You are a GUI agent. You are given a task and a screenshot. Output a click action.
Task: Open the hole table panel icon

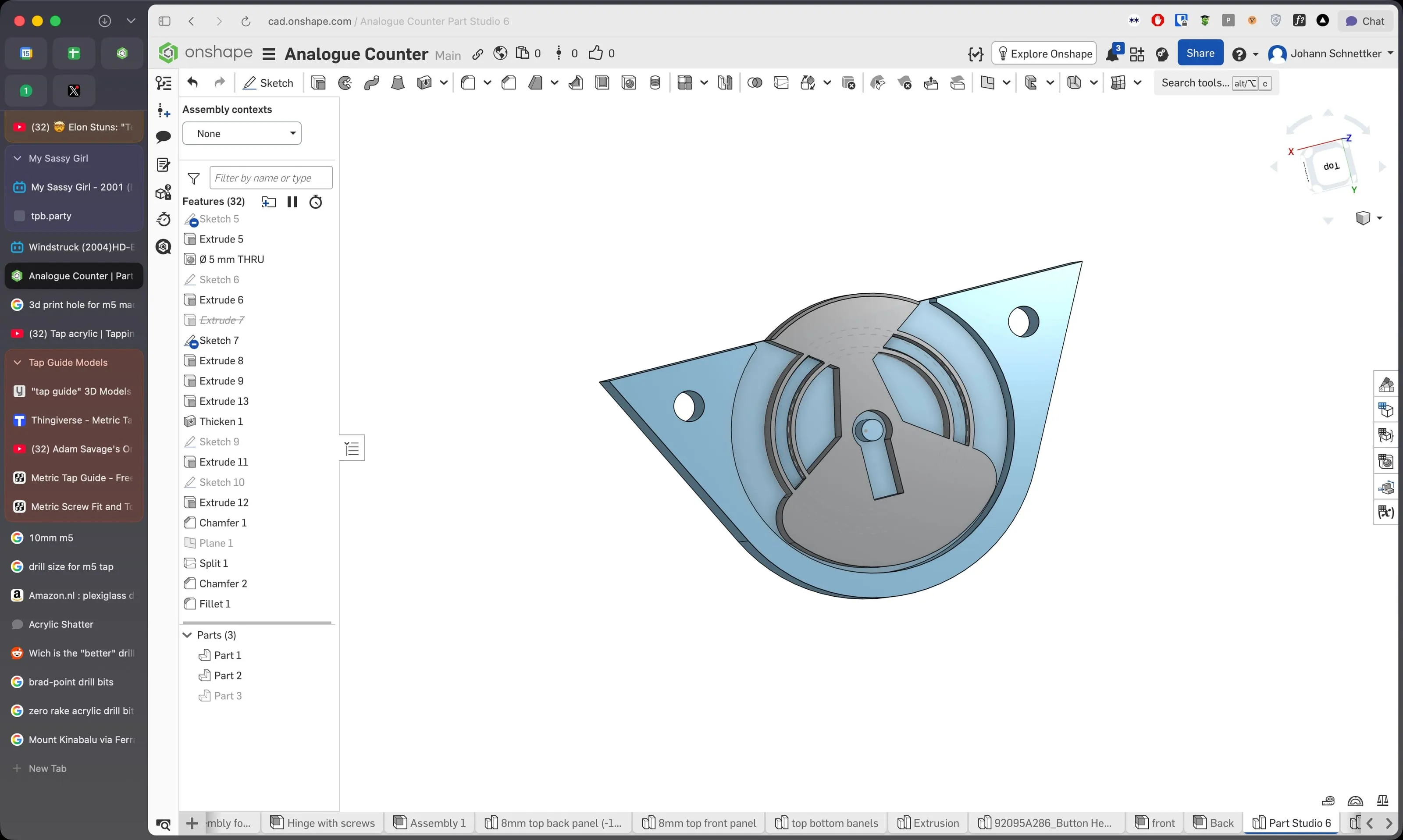pyautogui.click(x=1386, y=461)
